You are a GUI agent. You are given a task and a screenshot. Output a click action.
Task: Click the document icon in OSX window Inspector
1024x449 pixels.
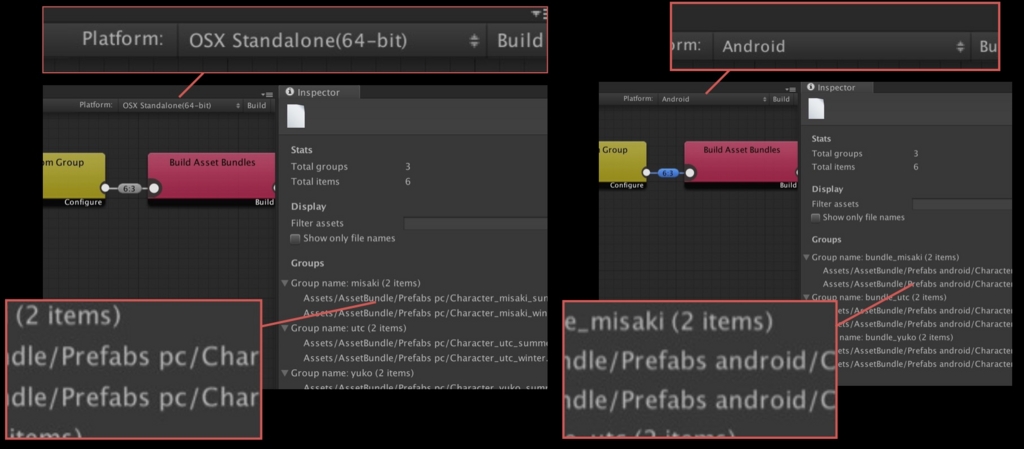296,116
